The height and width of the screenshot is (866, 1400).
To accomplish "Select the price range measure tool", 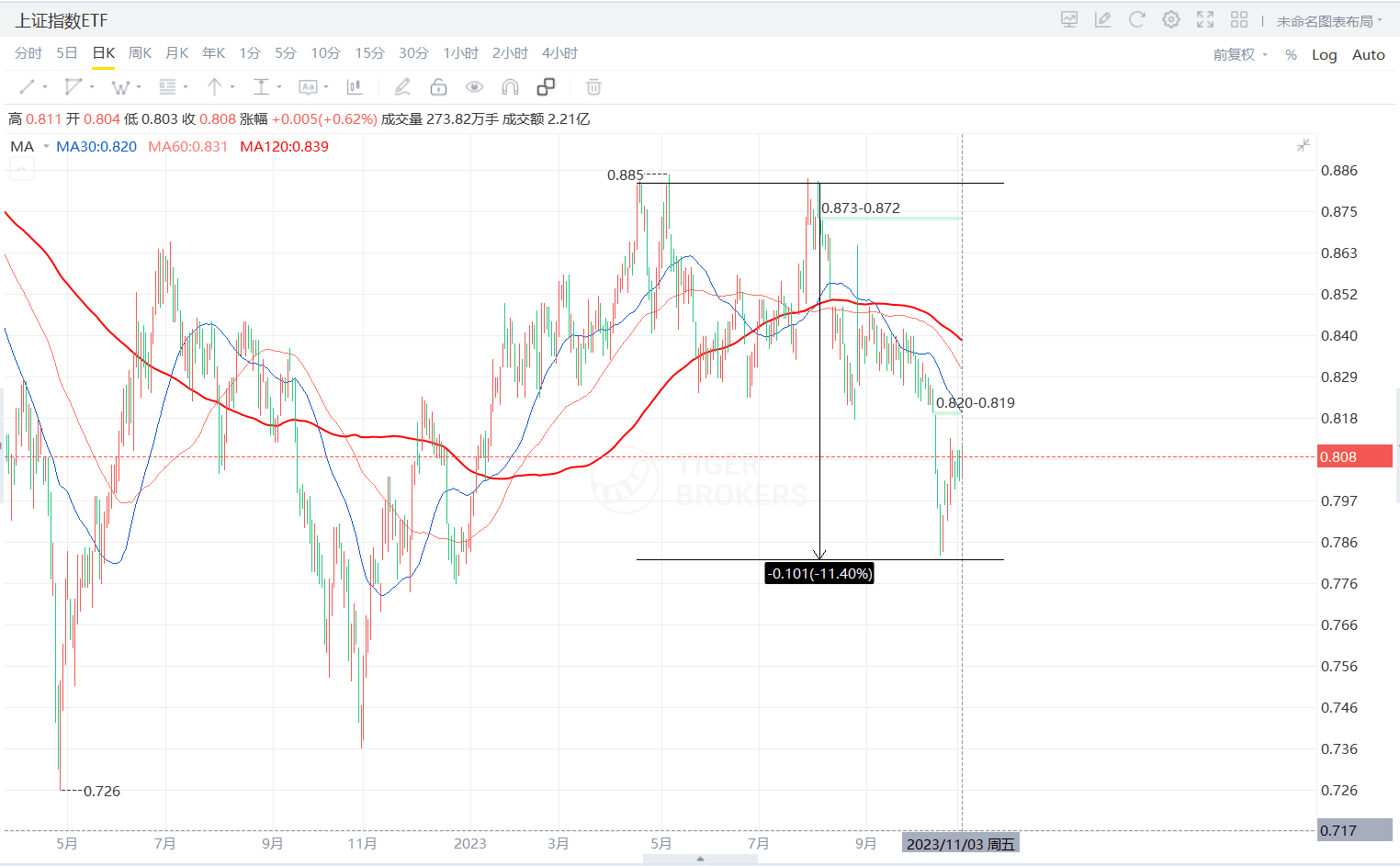I will [x=261, y=87].
